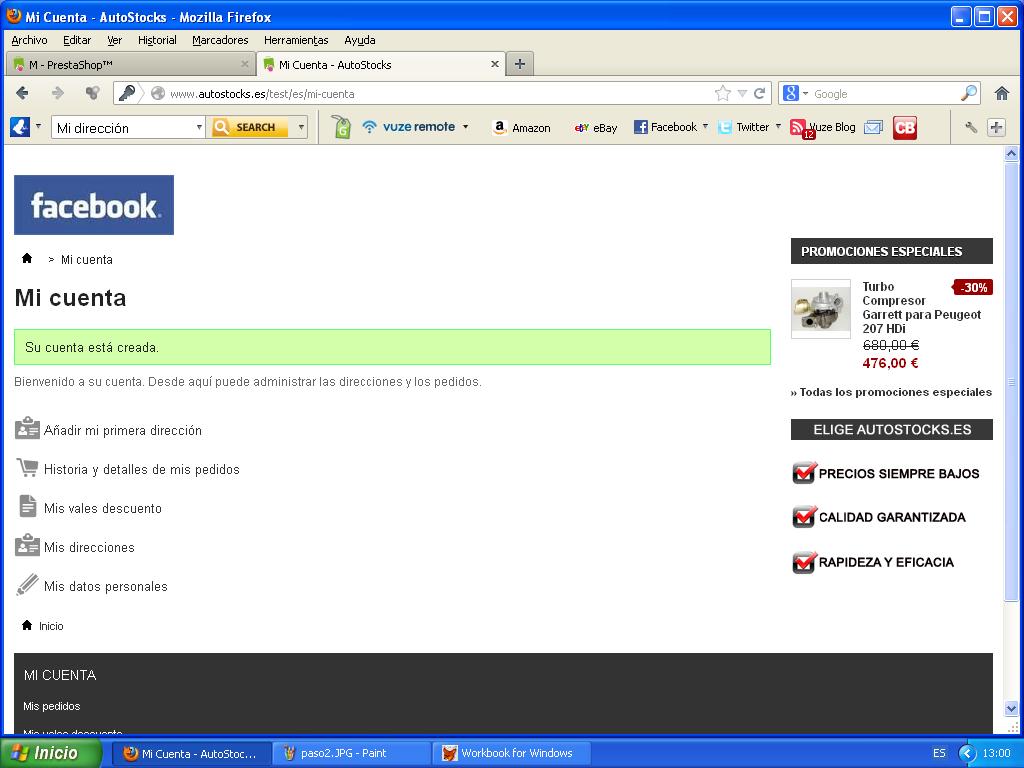Go back with the browser back arrow
This screenshot has height=768, width=1024.
pos(22,93)
